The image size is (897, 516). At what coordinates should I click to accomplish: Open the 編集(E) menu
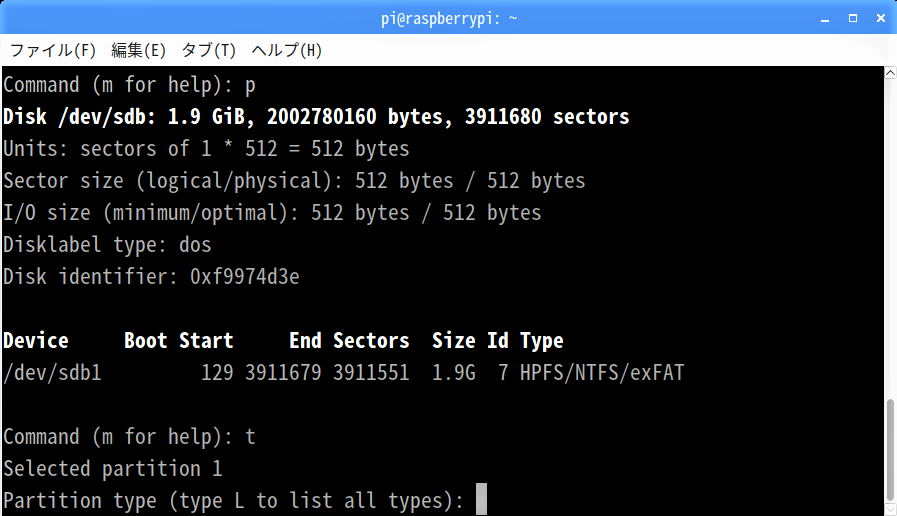click(138, 50)
